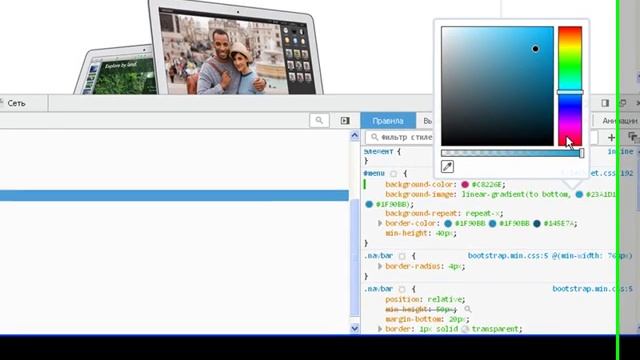
Task: Switch to the Правила tab
Action: coord(388,121)
